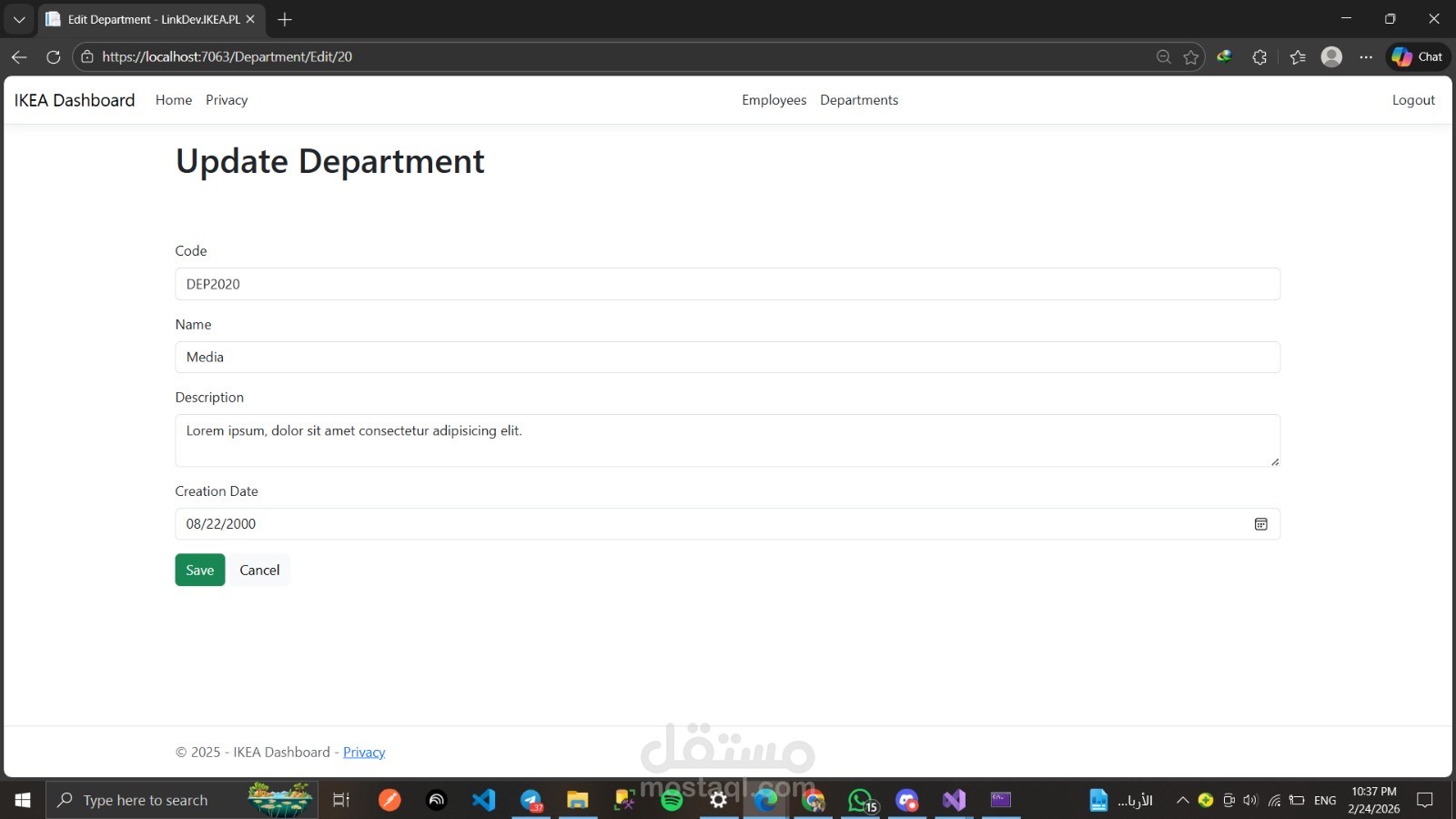Open the volume control in system tray

click(x=1250, y=800)
